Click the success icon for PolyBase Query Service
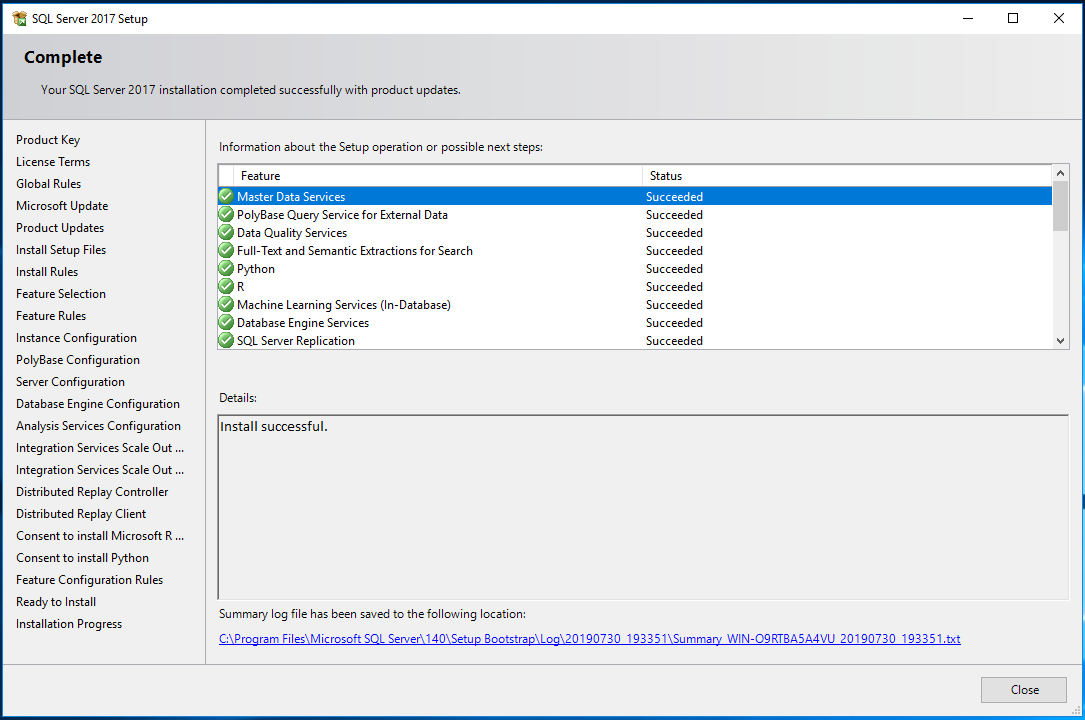 click(x=226, y=215)
